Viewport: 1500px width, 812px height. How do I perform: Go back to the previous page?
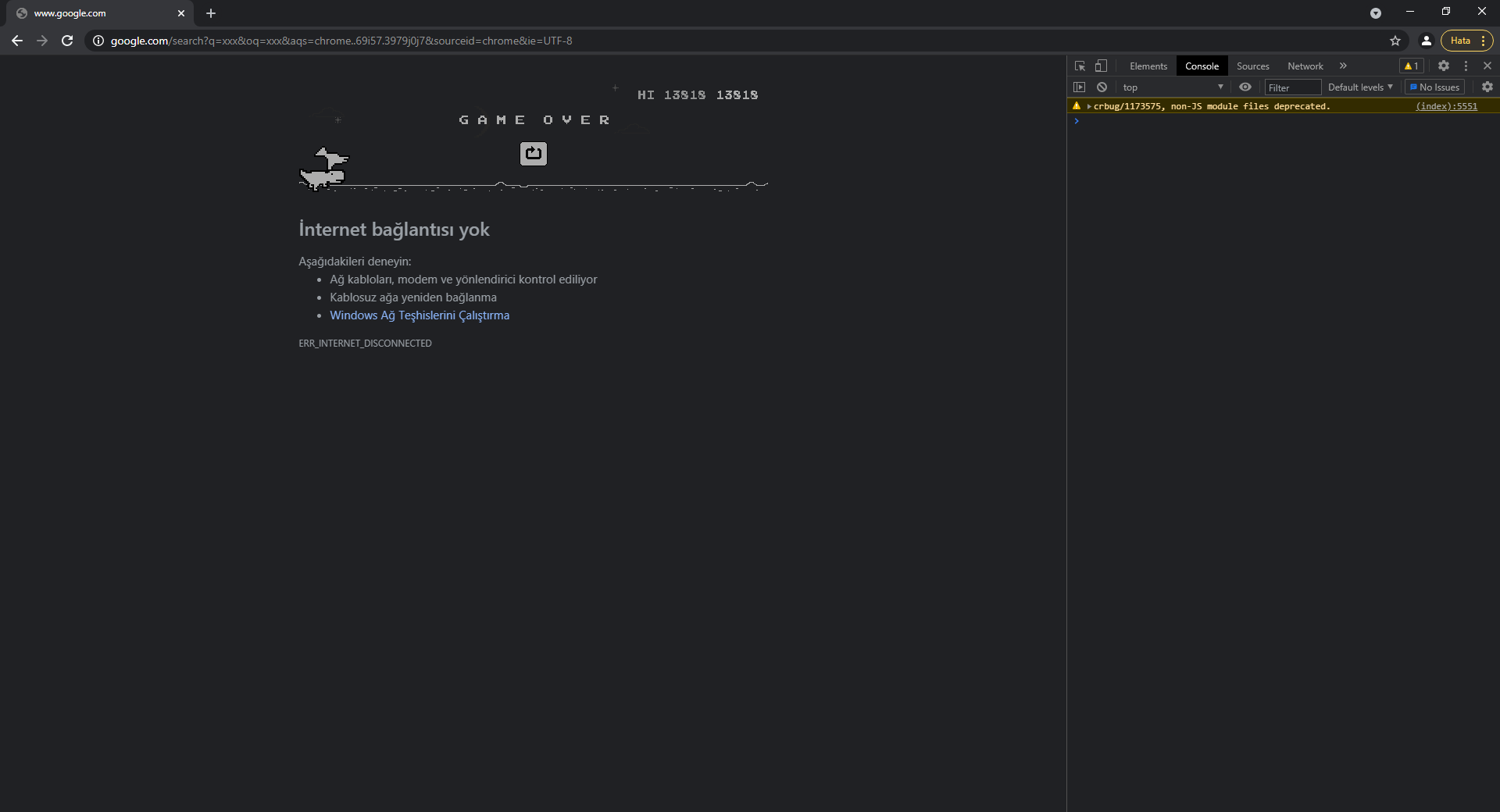pyautogui.click(x=17, y=41)
